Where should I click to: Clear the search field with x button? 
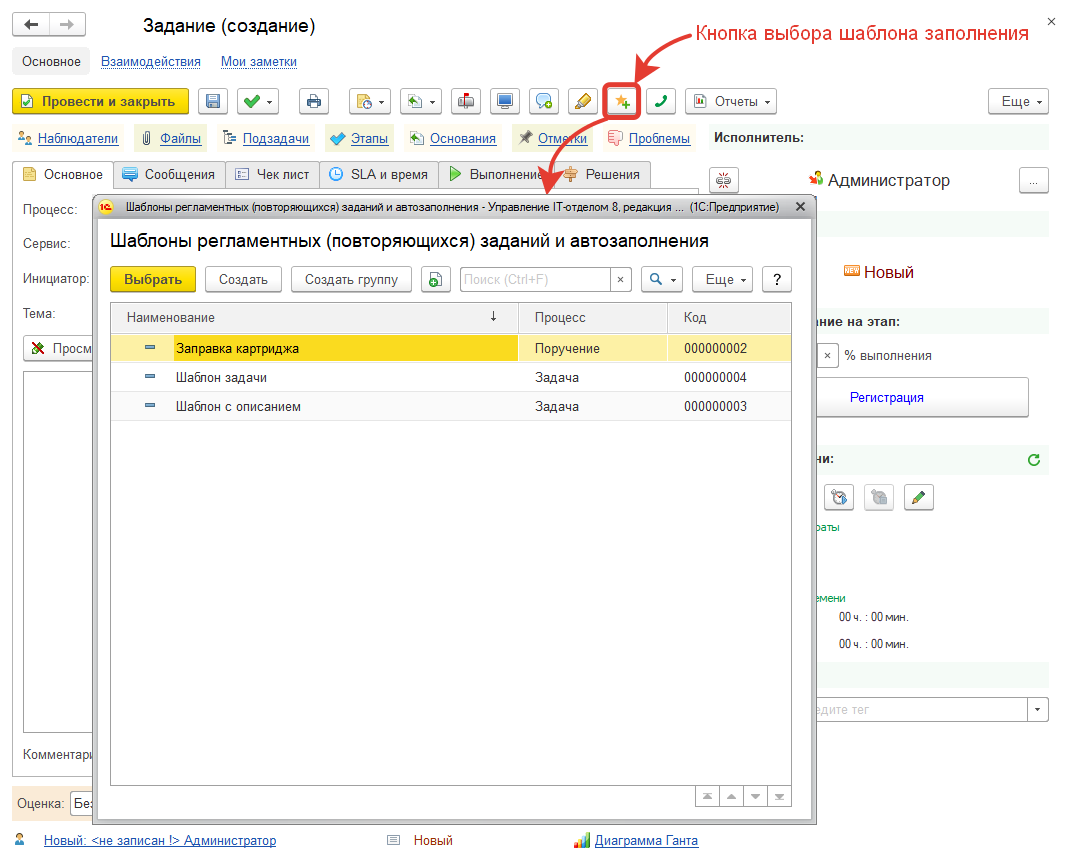coord(621,279)
